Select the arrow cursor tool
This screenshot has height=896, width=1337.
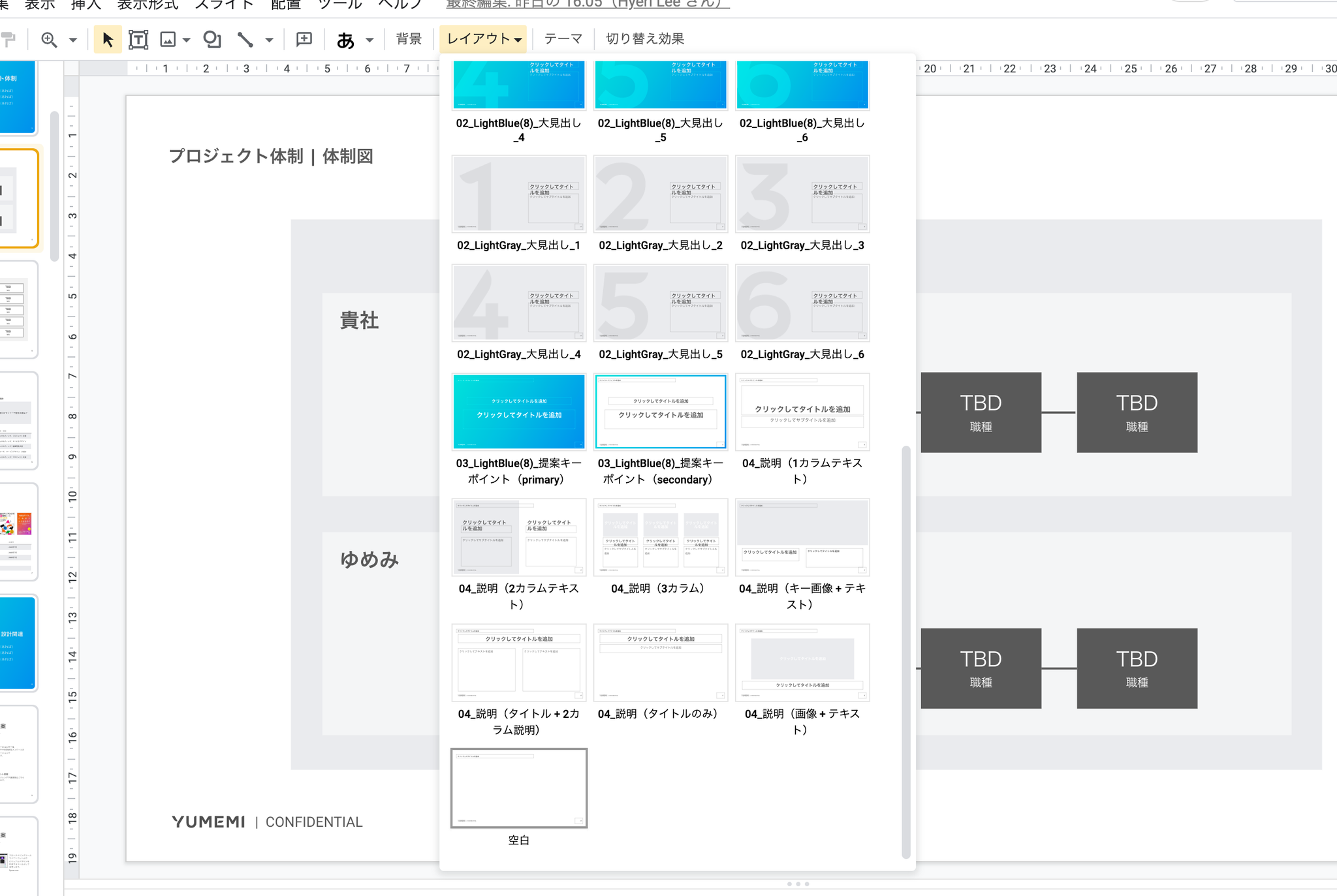pyautogui.click(x=108, y=39)
